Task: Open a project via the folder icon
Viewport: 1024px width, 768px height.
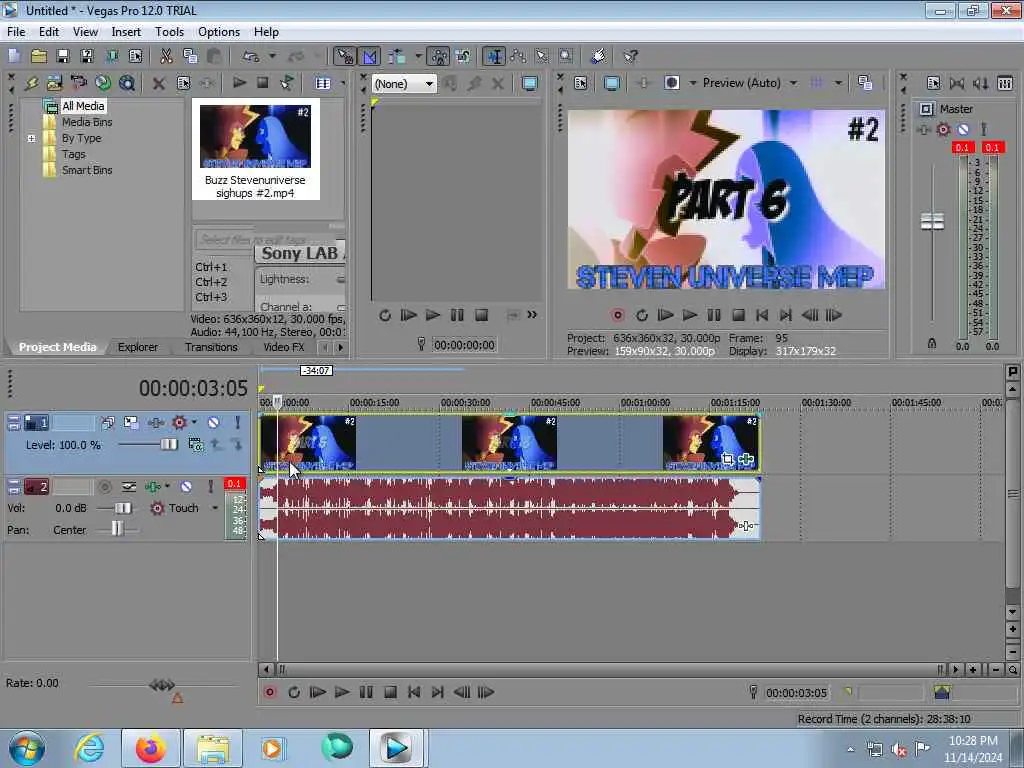Action: 39,56
